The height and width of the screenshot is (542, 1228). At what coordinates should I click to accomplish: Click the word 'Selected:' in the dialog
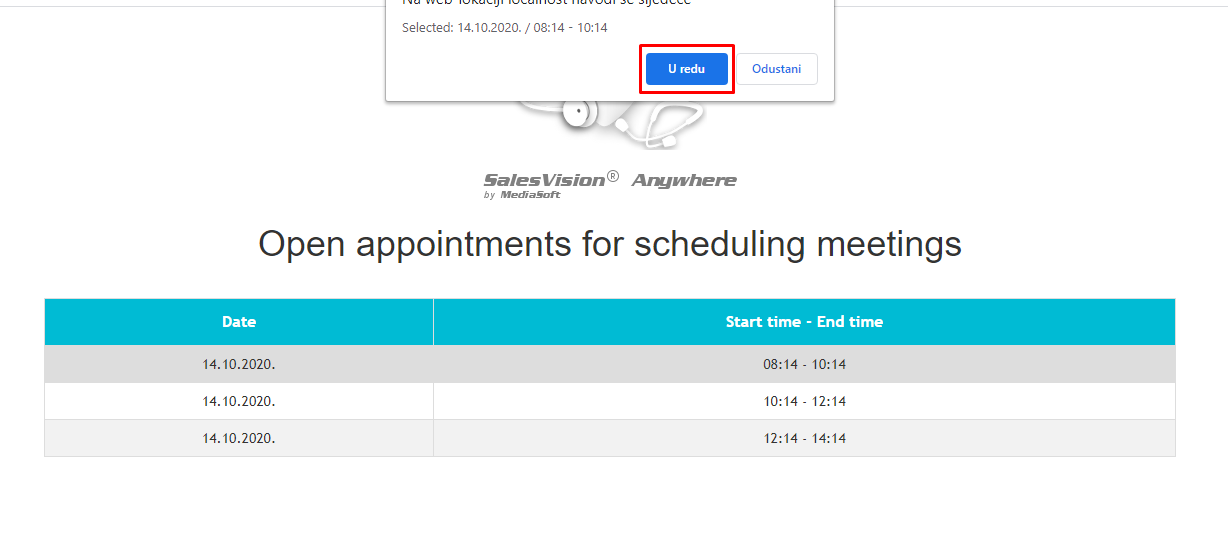pyautogui.click(x=427, y=28)
